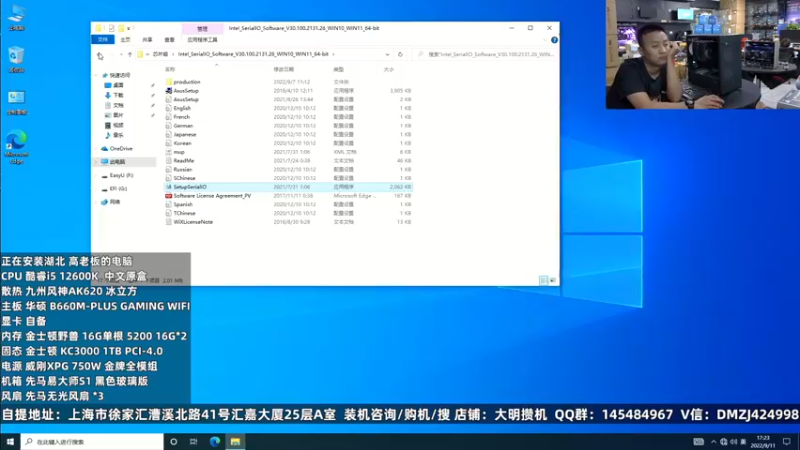This screenshot has width=800, height=450.
Task: Click File Explorer taskbar button
Action: pos(235,442)
